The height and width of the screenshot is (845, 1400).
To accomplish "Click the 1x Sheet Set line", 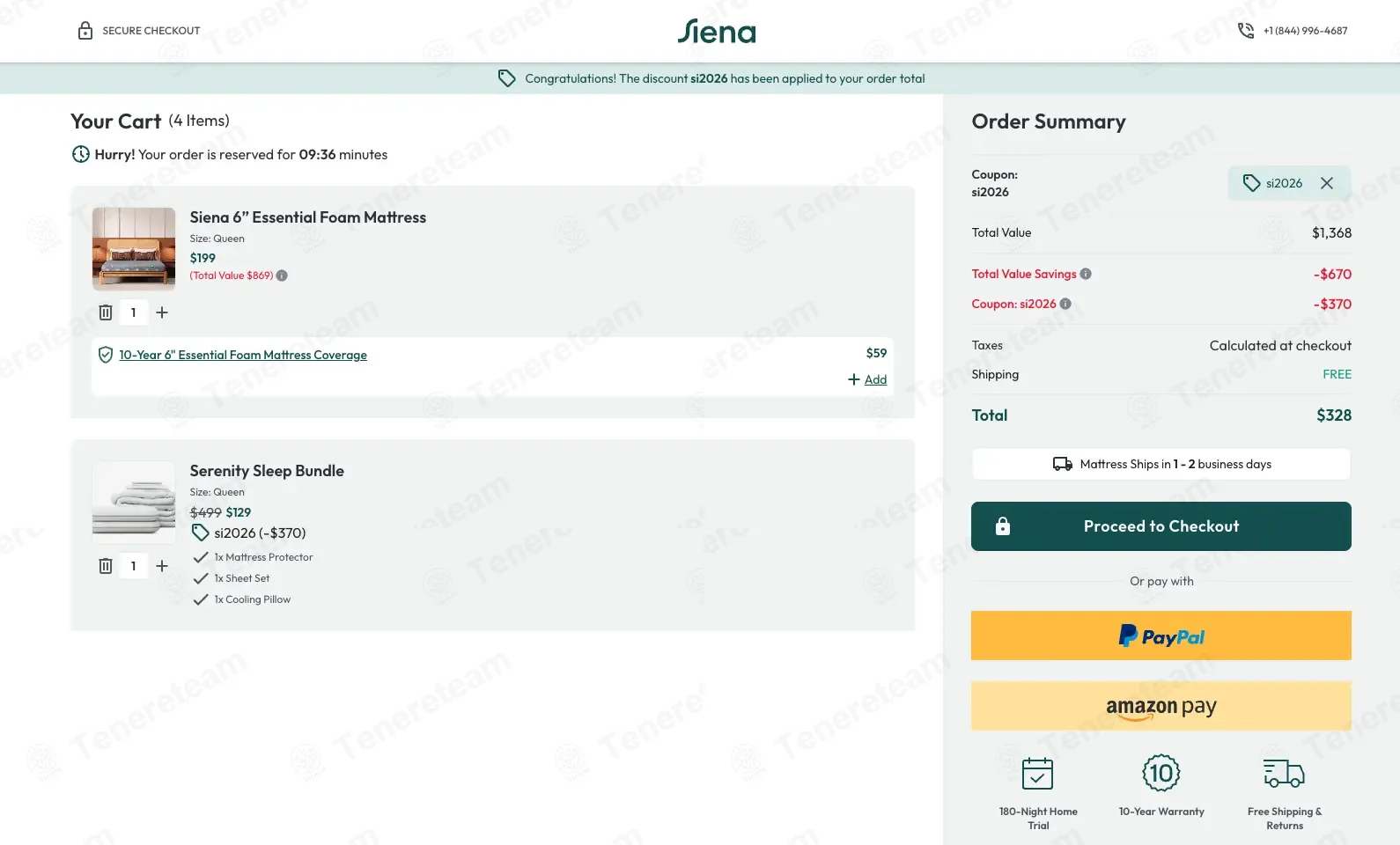I will pos(242,578).
